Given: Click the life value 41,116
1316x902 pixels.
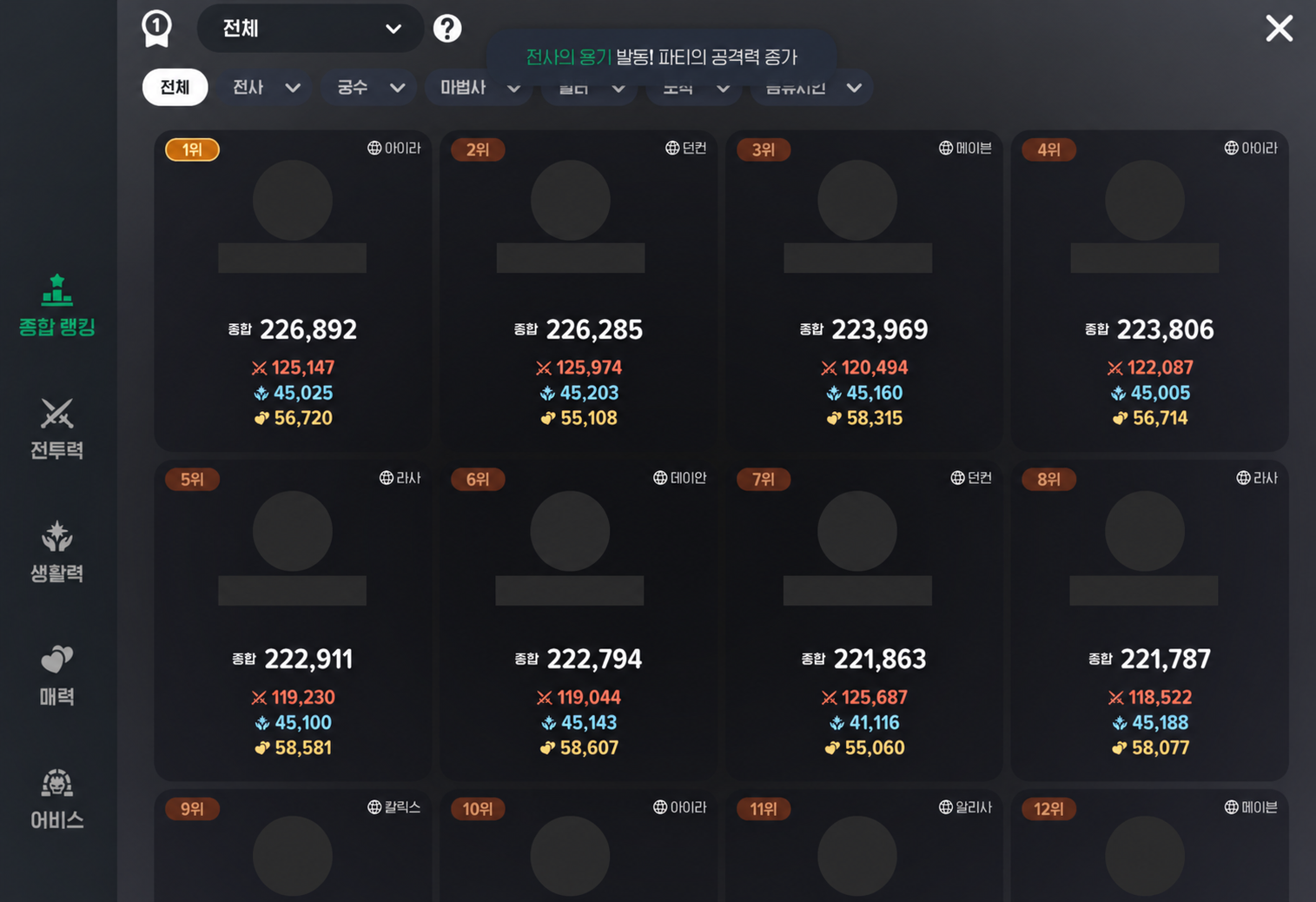Looking at the screenshot, I should 875,723.
